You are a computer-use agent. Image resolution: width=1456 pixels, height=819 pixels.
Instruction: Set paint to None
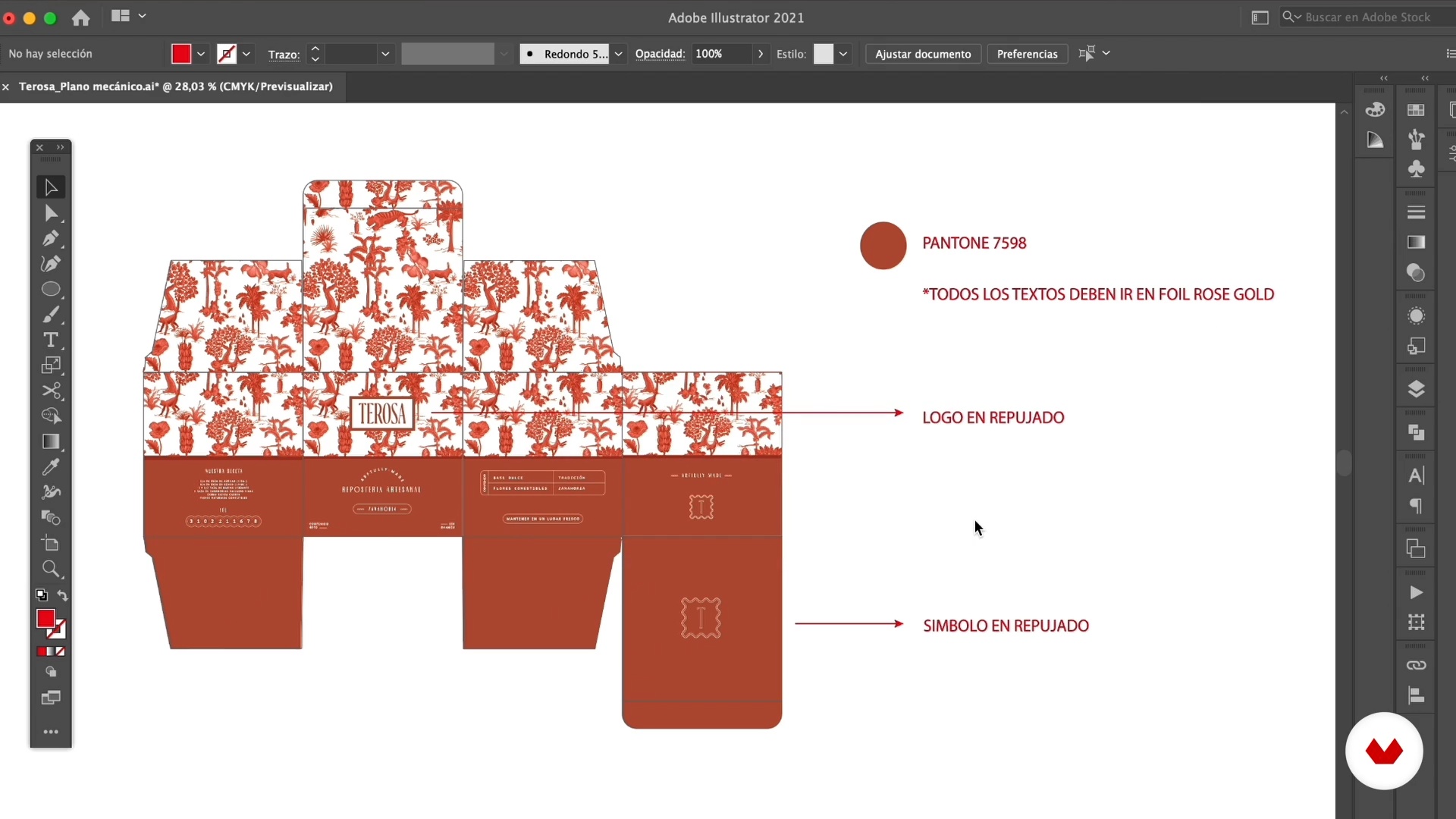click(x=61, y=651)
